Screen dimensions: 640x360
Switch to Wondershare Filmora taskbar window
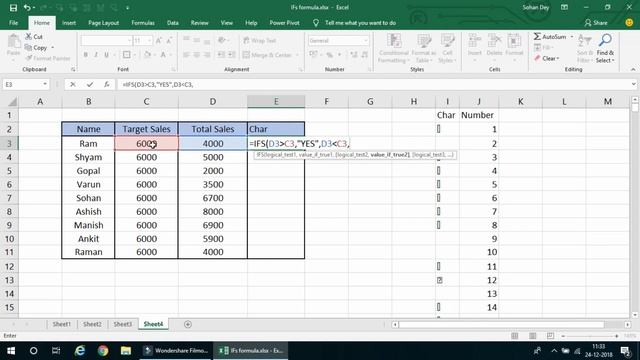(176, 351)
